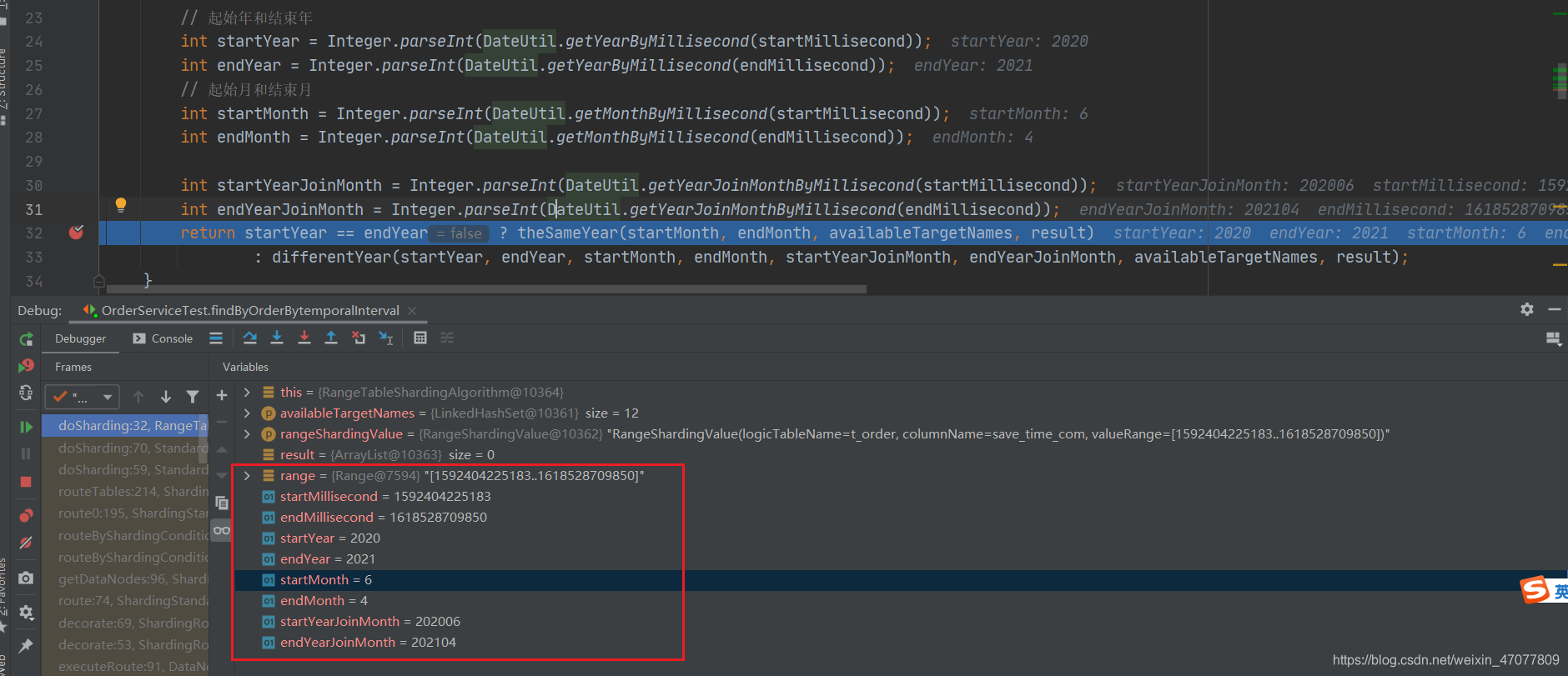Image resolution: width=1568 pixels, height=676 pixels.
Task: Click the rerun failed tests icon
Action: pos(26,366)
